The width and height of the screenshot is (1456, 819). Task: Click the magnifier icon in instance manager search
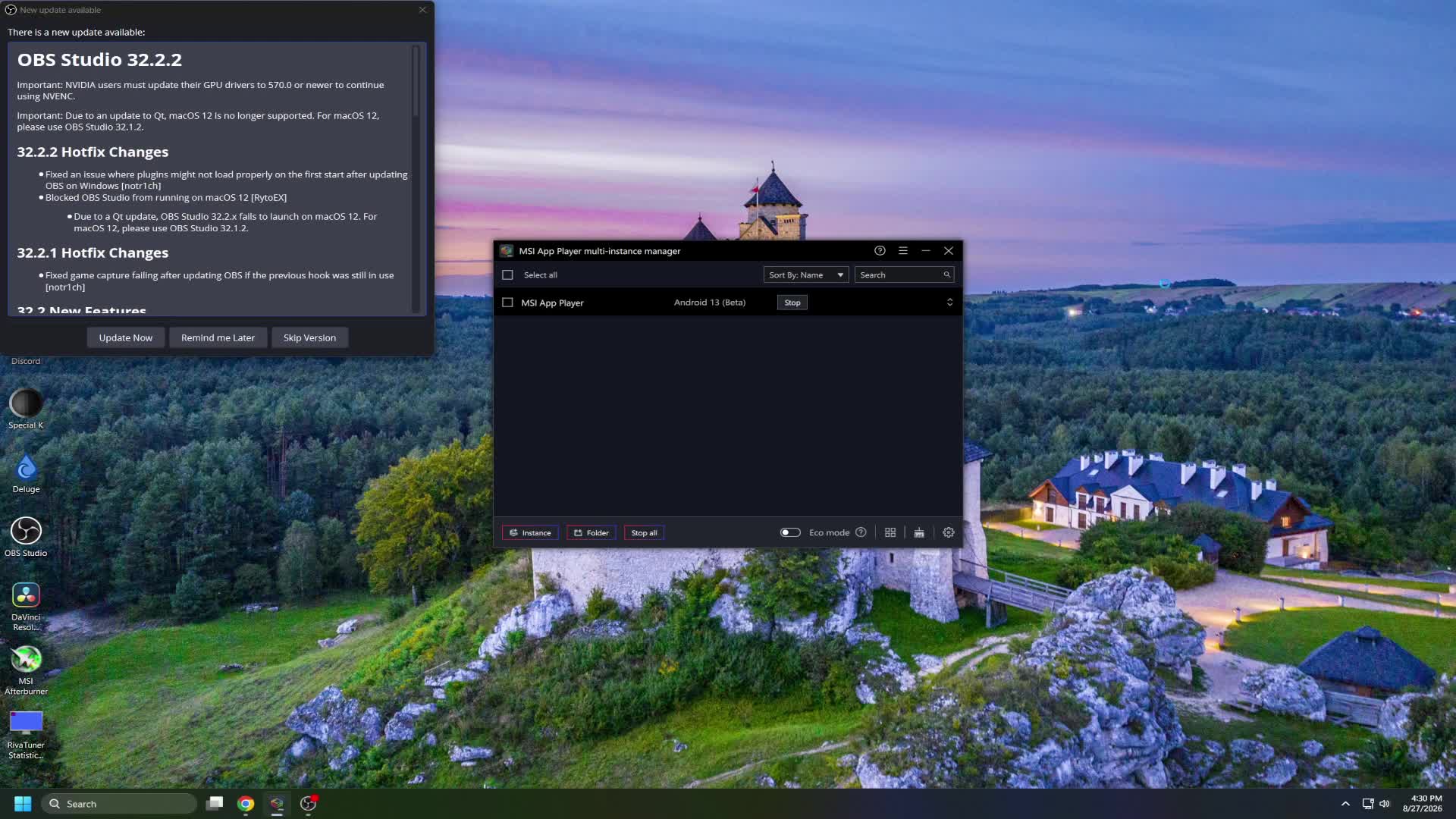946,275
